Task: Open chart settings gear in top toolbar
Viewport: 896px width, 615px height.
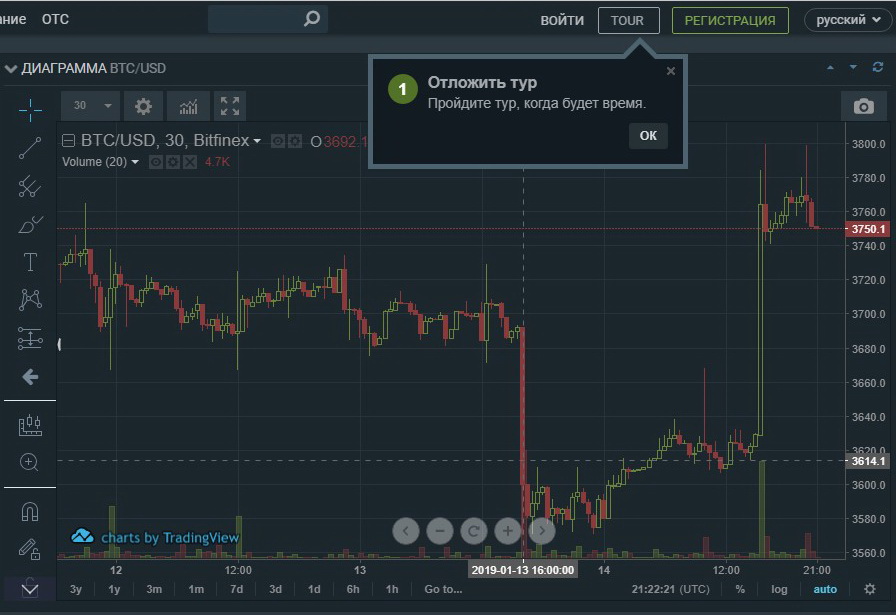Action: coord(143,106)
